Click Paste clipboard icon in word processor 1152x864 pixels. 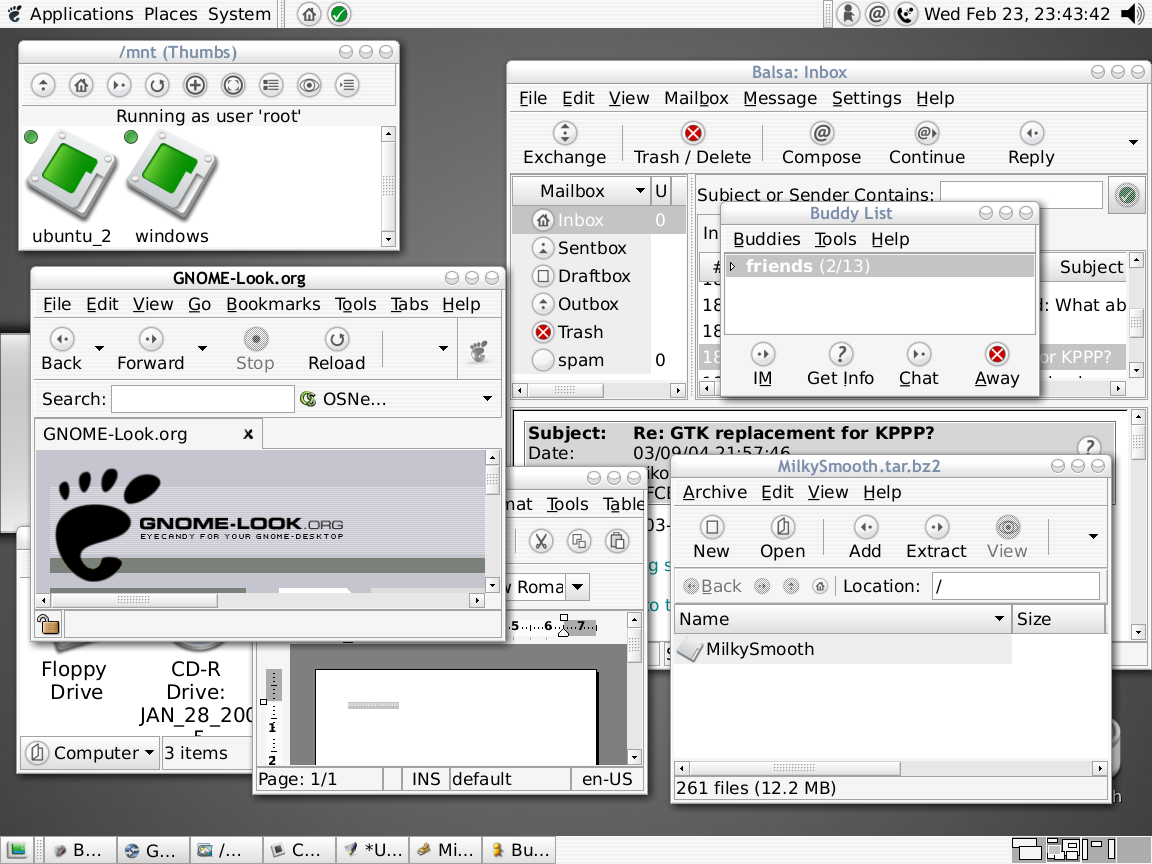(x=617, y=541)
